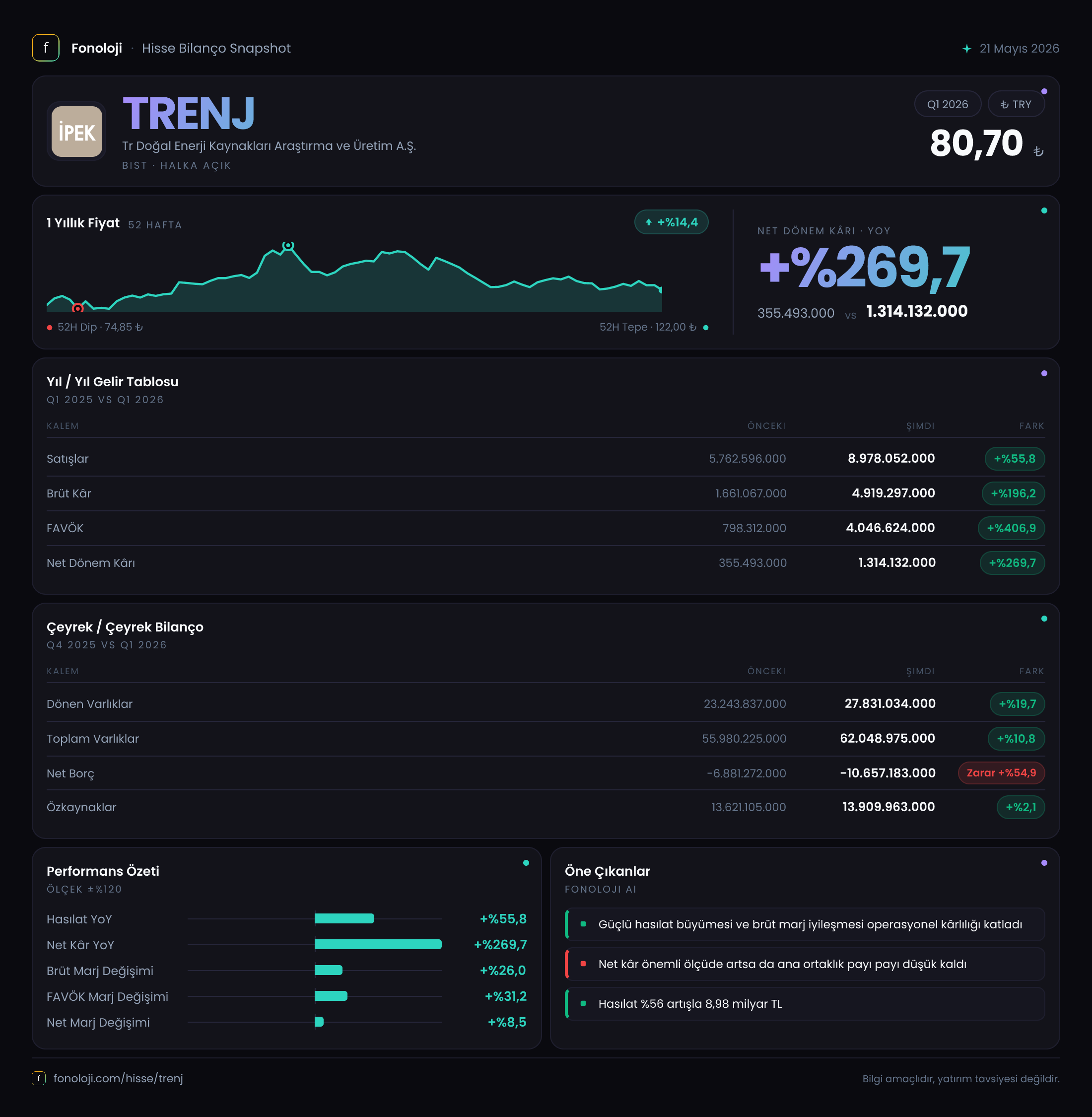Click the '52H Dip · 74,85 ₺' label
Image resolution: width=1092 pixels, height=1117 pixels.
100,327
